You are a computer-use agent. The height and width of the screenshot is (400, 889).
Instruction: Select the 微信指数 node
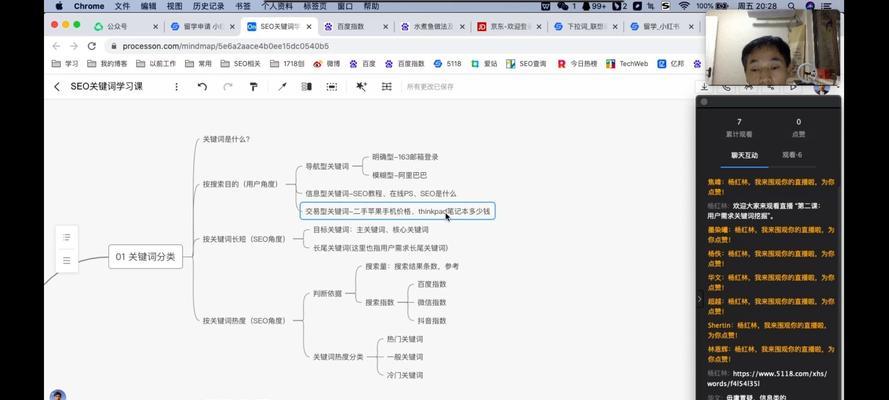(x=432, y=303)
